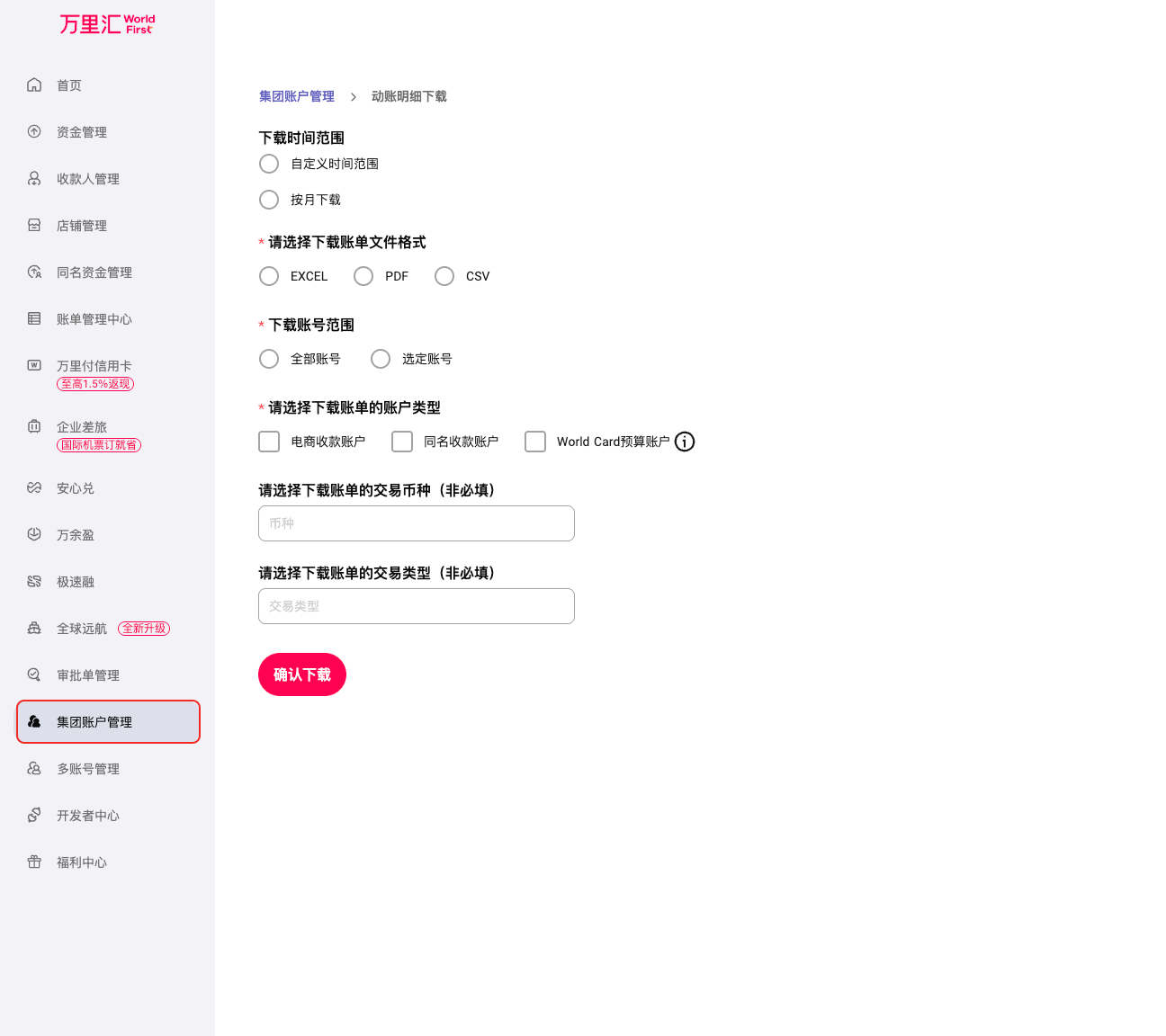
Task: Click info icon beside World Card预算账户
Action: (685, 442)
